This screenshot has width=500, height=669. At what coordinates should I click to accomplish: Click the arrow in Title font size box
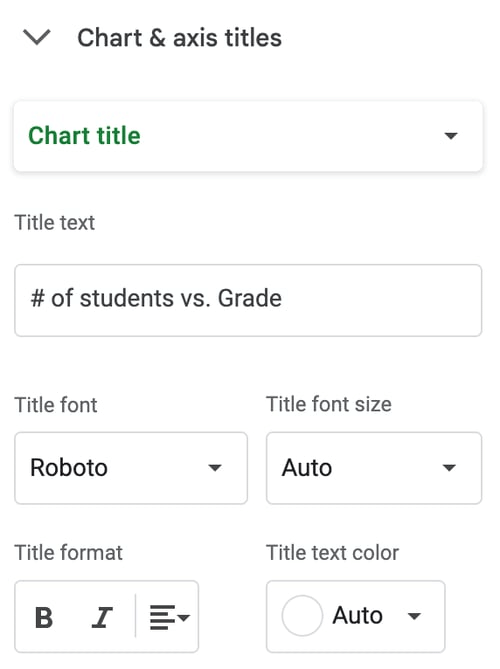coord(449,468)
